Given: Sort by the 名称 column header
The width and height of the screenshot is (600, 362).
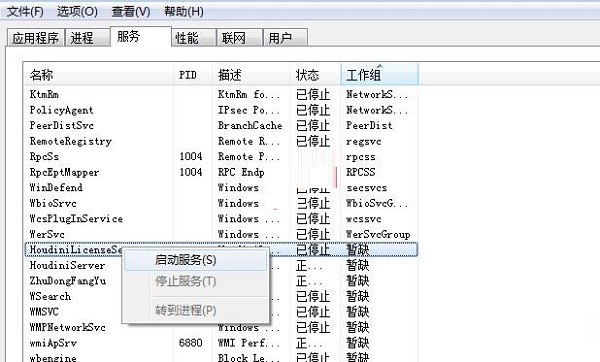Looking at the screenshot, I should point(99,75).
